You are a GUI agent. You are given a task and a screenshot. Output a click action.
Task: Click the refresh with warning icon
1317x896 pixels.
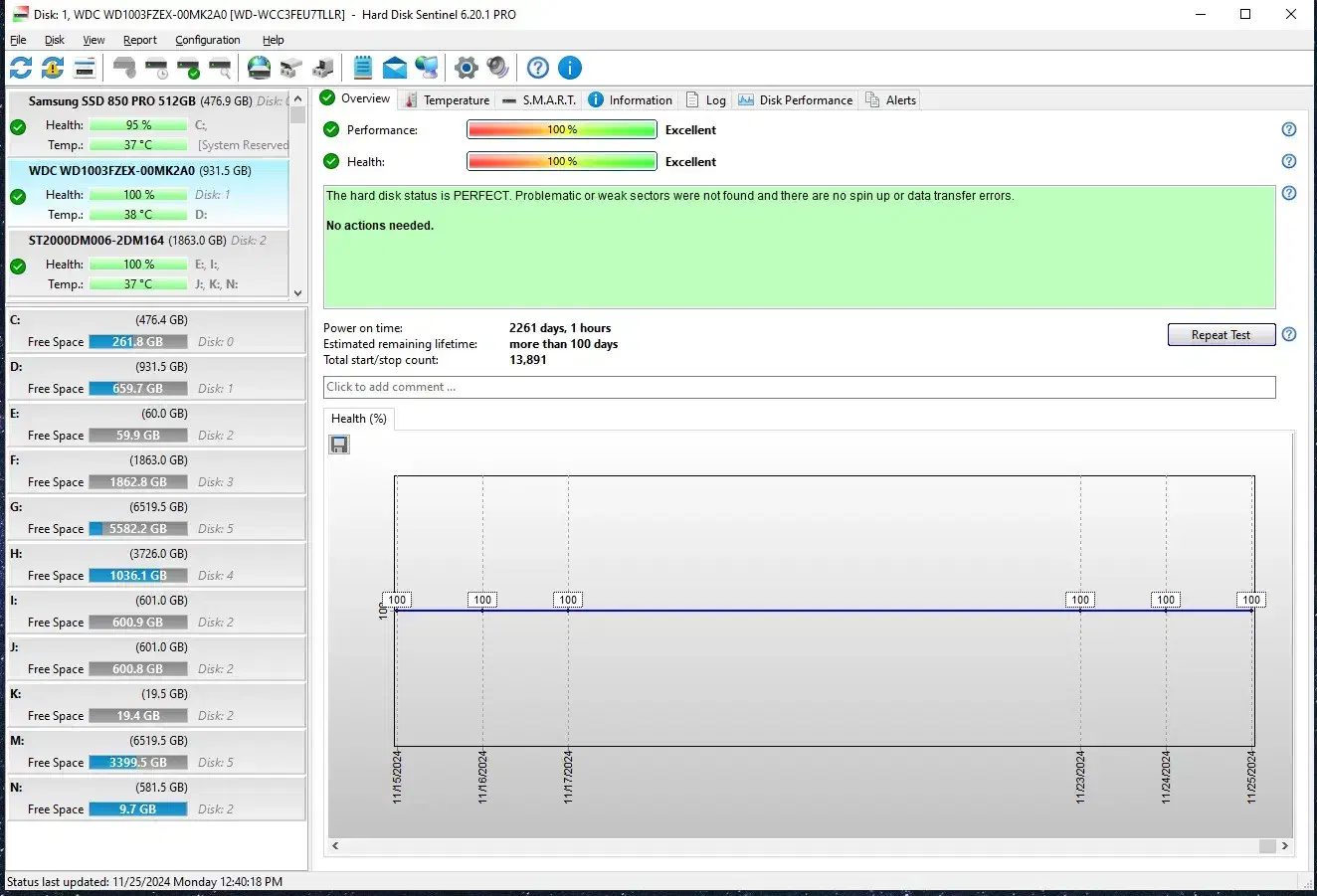point(53,68)
